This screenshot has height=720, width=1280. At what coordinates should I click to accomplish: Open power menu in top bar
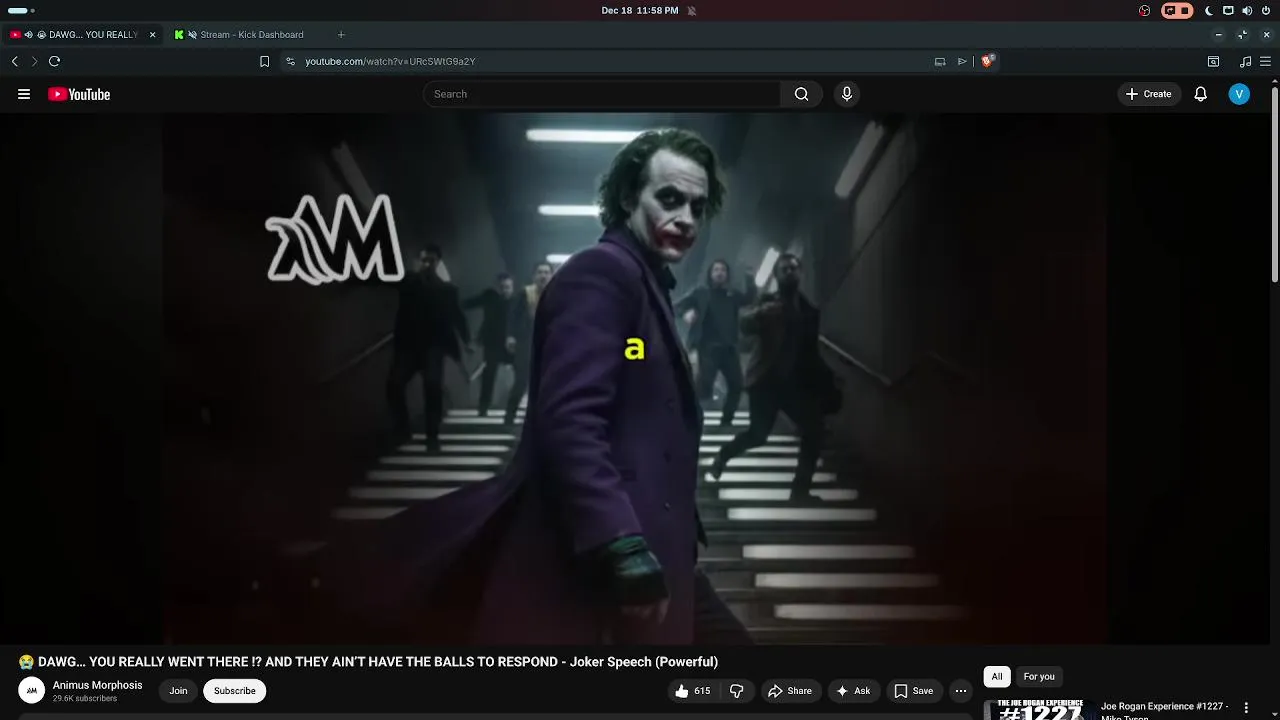(1266, 10)
